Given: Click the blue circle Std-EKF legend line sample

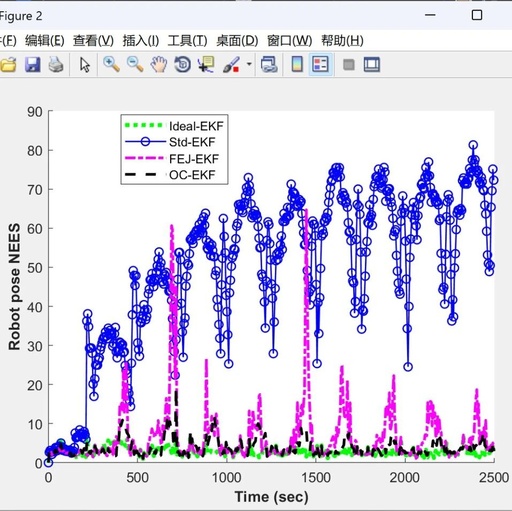Looking at the screenshot, I should (x=145, y=142).
